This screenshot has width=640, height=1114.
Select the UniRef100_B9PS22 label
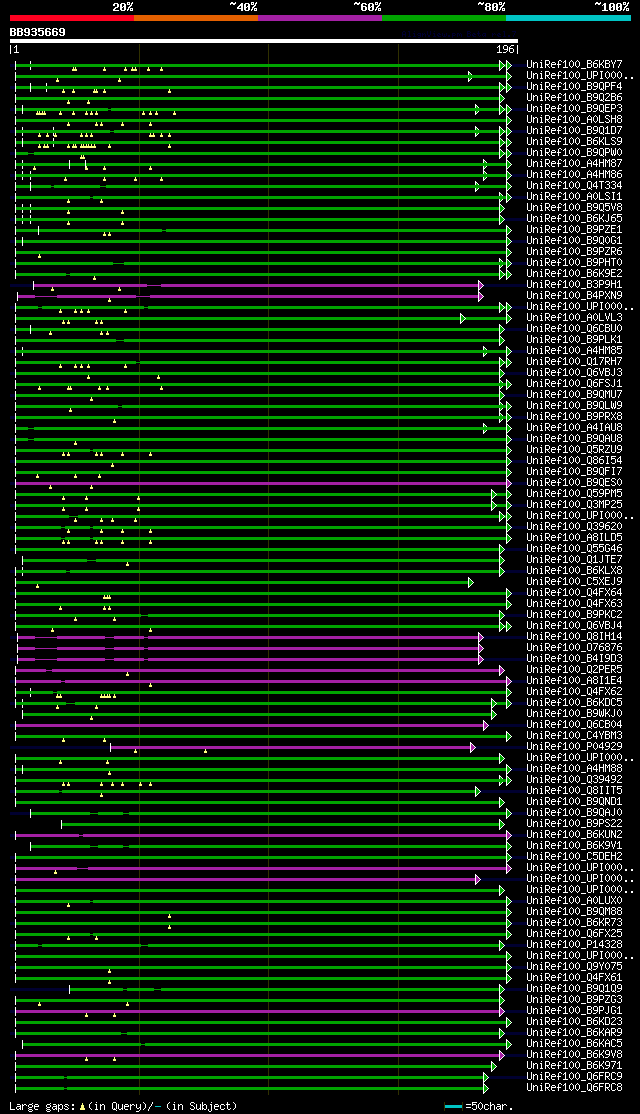pos(575,824)
